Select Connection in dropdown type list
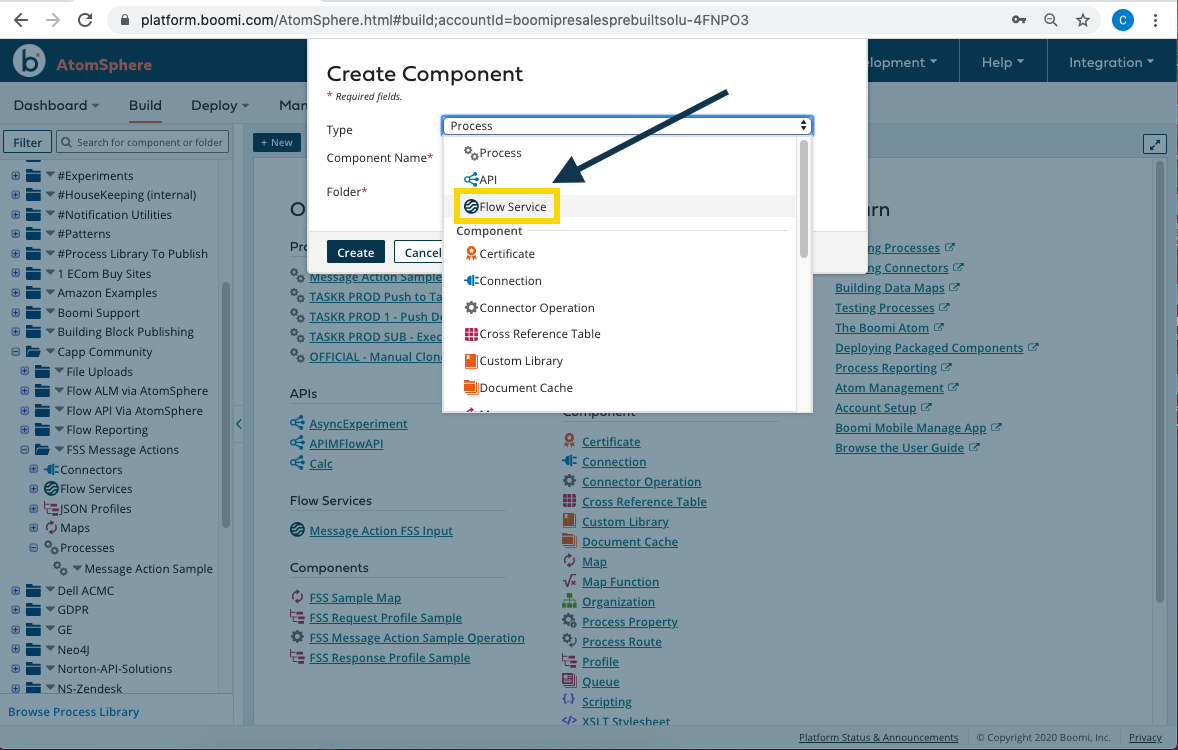This screenshot has height=750, width=1178. point(503,281)
